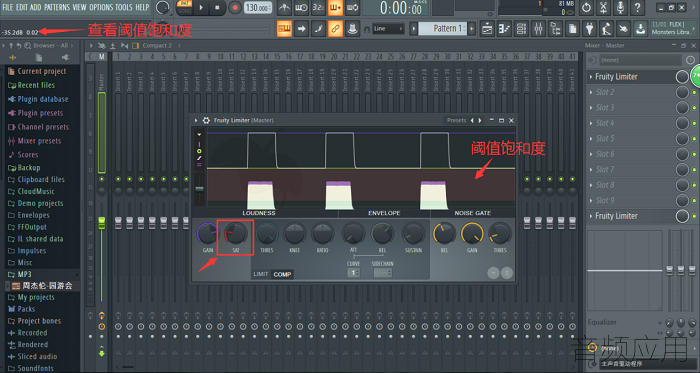
Task: Open Fruity Limiter gear settings icon
Action: tap(206, 120)
